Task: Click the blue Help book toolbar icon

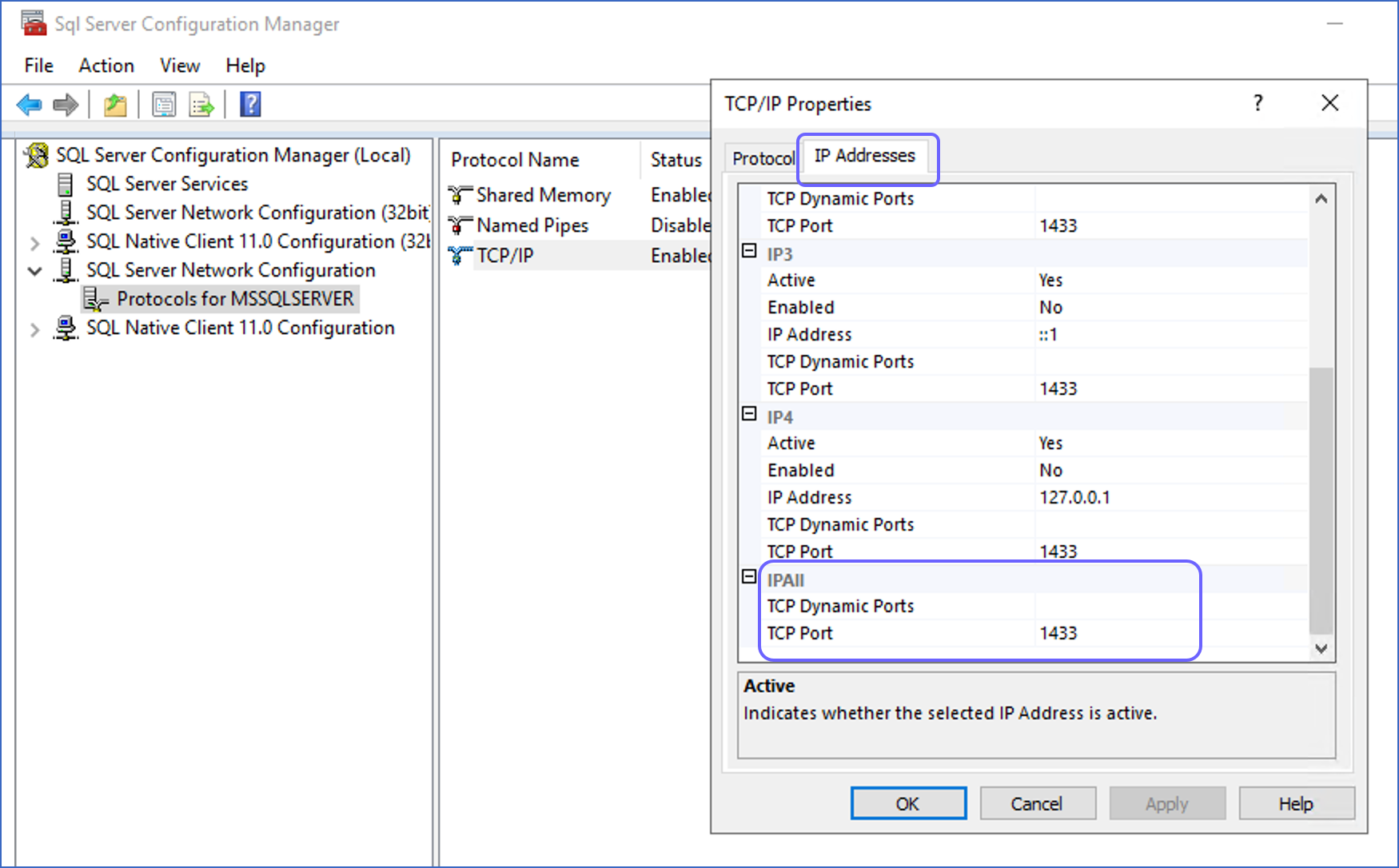Action: (x=250, y=105)
